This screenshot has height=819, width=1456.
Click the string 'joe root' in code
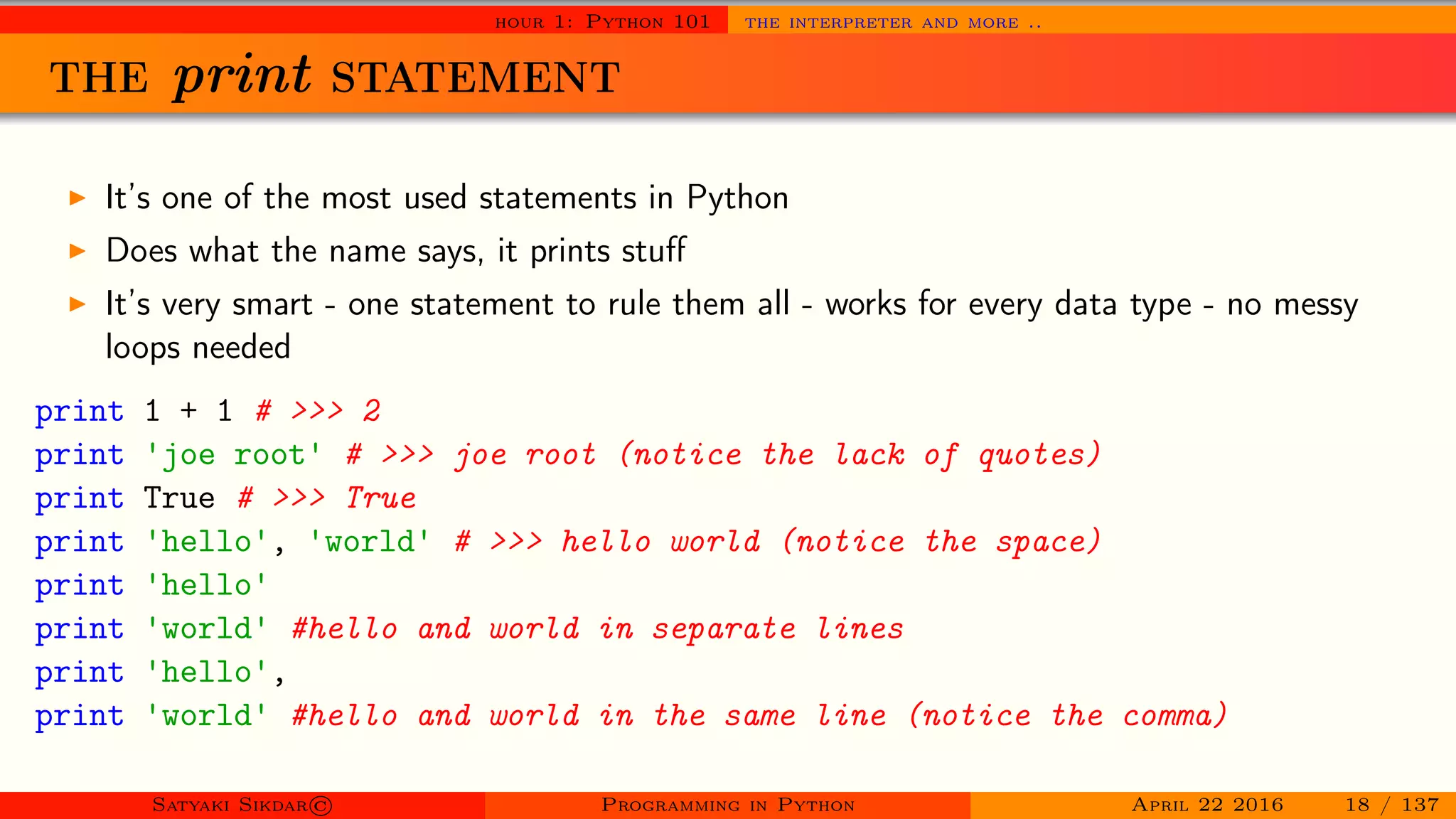click(x=233, y=455)
